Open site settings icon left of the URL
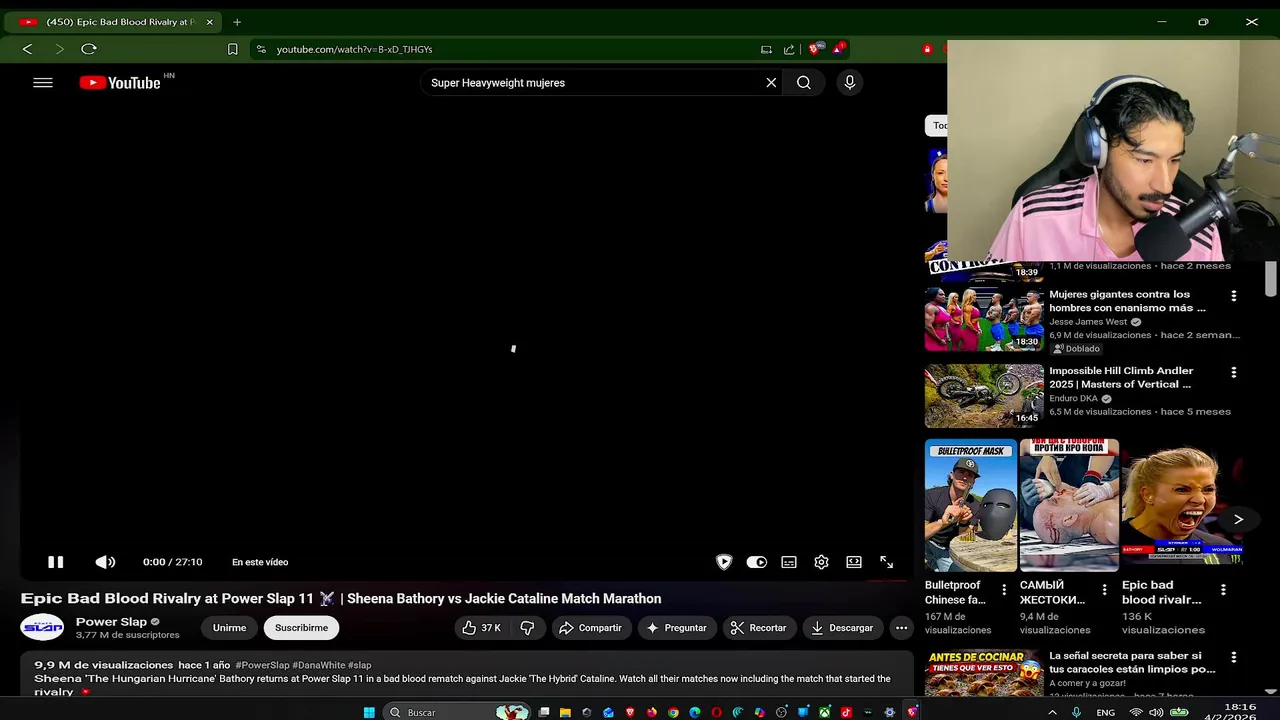1280x720 pixels. point(260,49)
